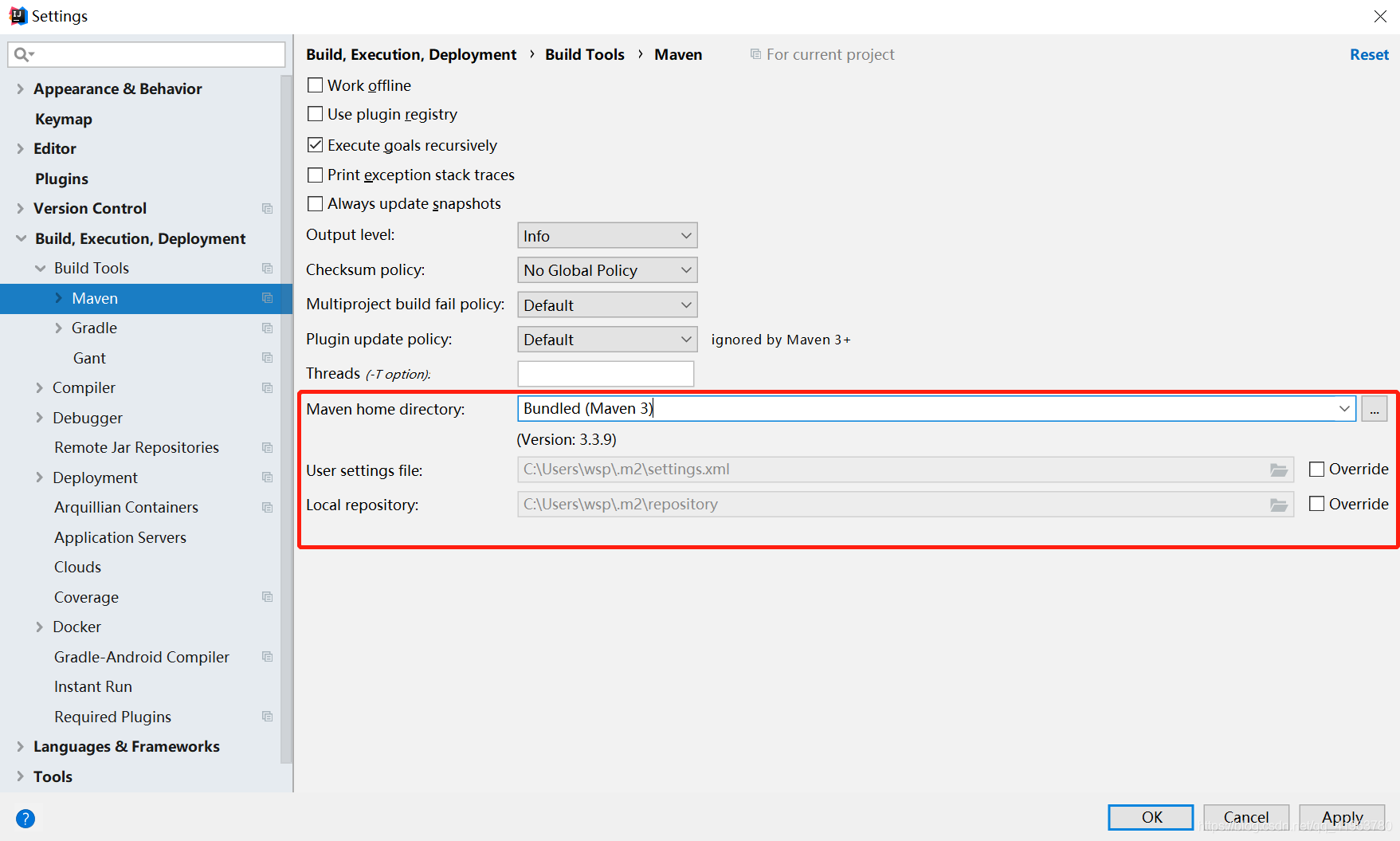The width and height of the screenshot is (1400, 841).
Task: Expand Appearance & Behavior tree node
Action: click(x=21, y=89)
